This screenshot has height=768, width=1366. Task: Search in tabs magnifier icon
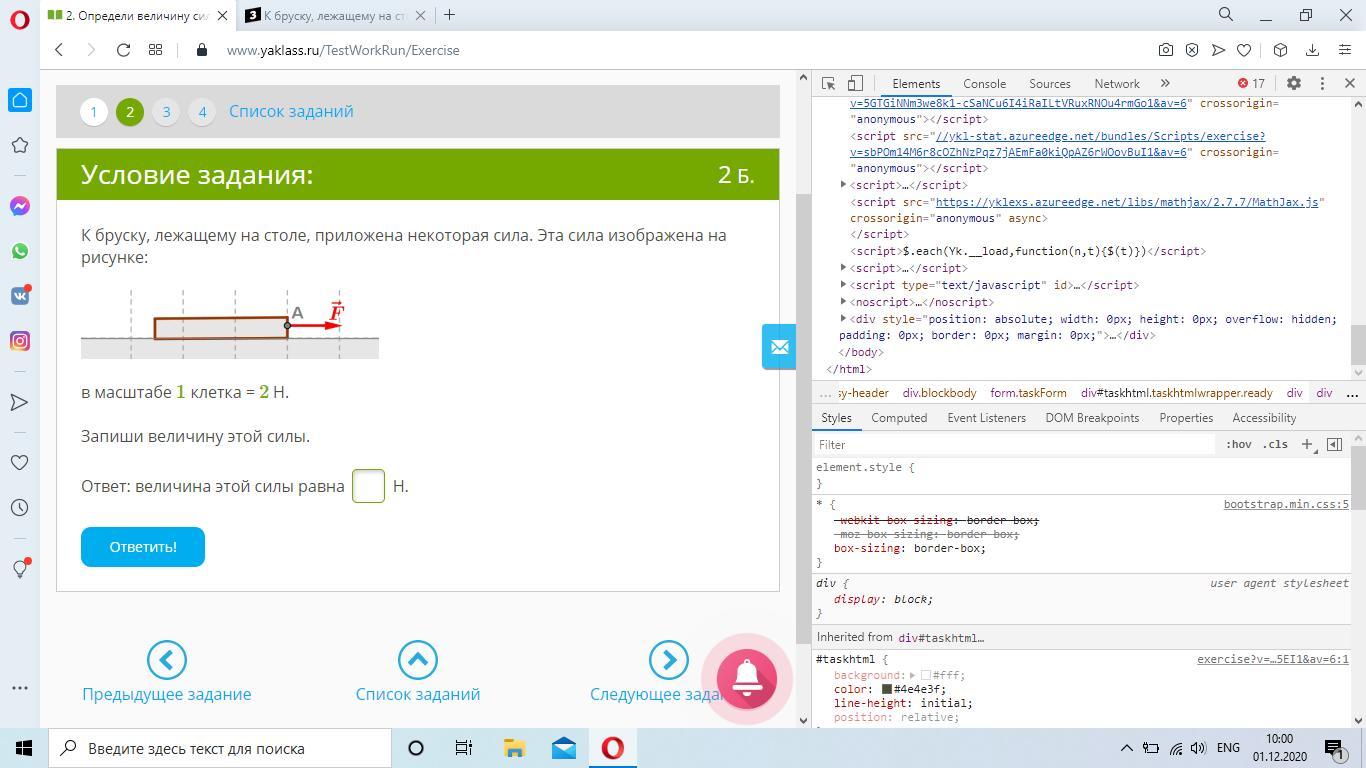1225,15
